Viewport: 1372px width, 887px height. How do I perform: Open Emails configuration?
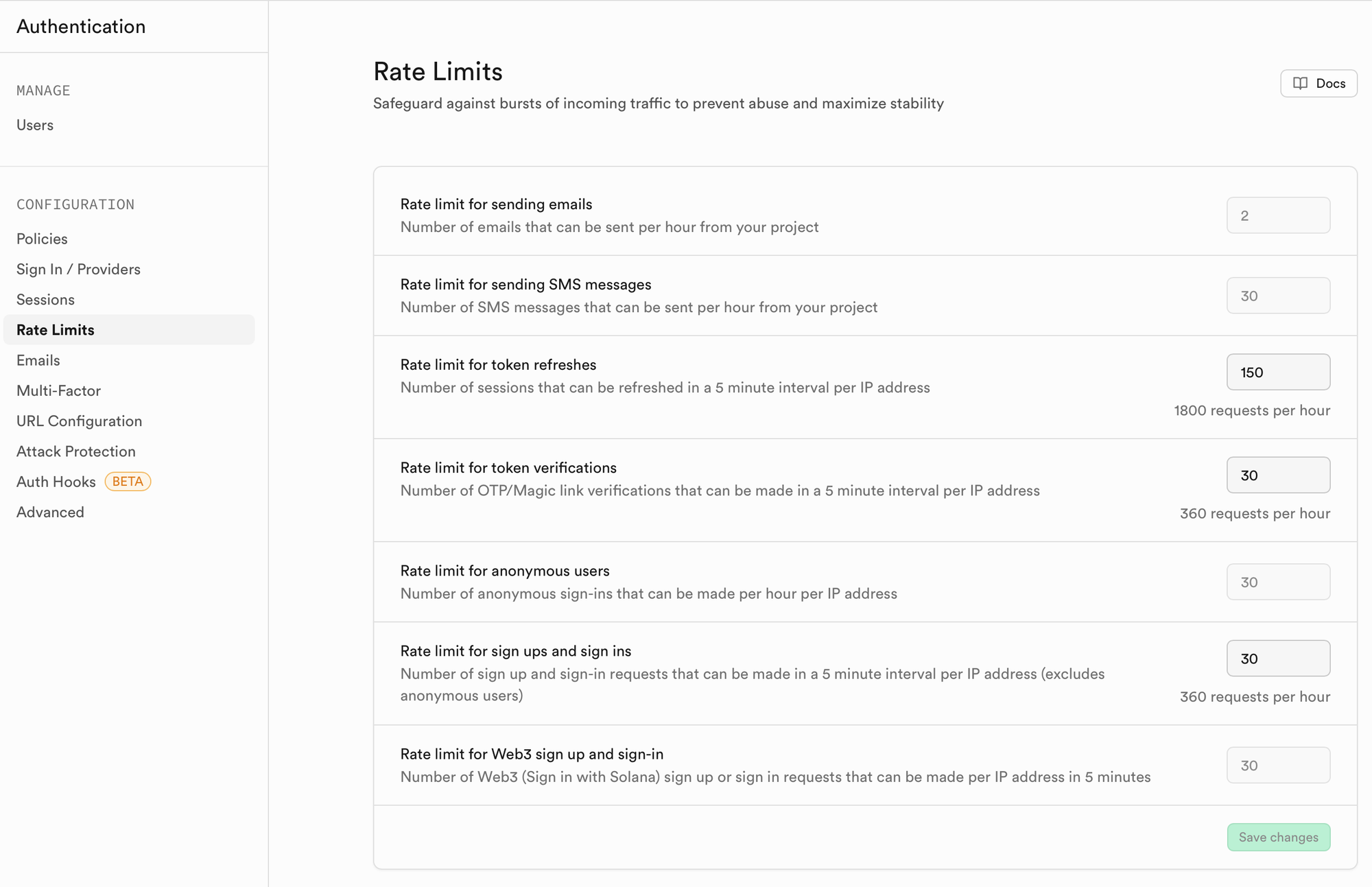click(38, 360)
